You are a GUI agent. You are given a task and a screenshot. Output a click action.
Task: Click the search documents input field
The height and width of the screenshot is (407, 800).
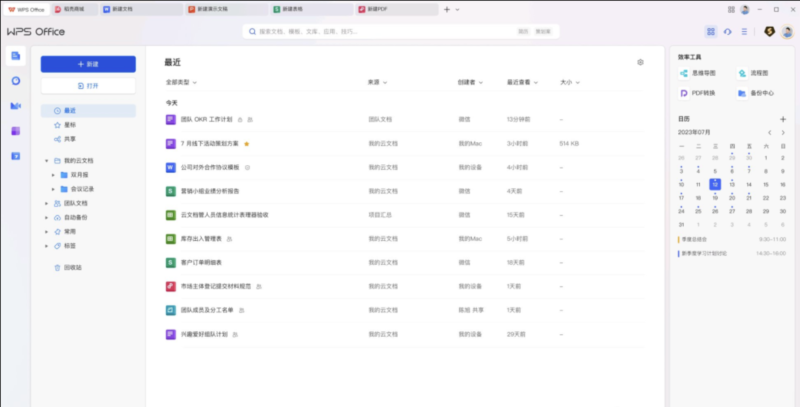coord(401,32)
